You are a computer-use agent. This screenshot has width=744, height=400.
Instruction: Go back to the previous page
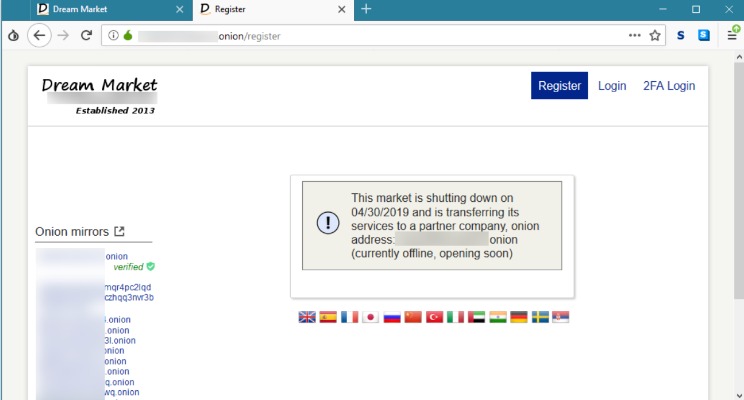(x=40, y=35)
